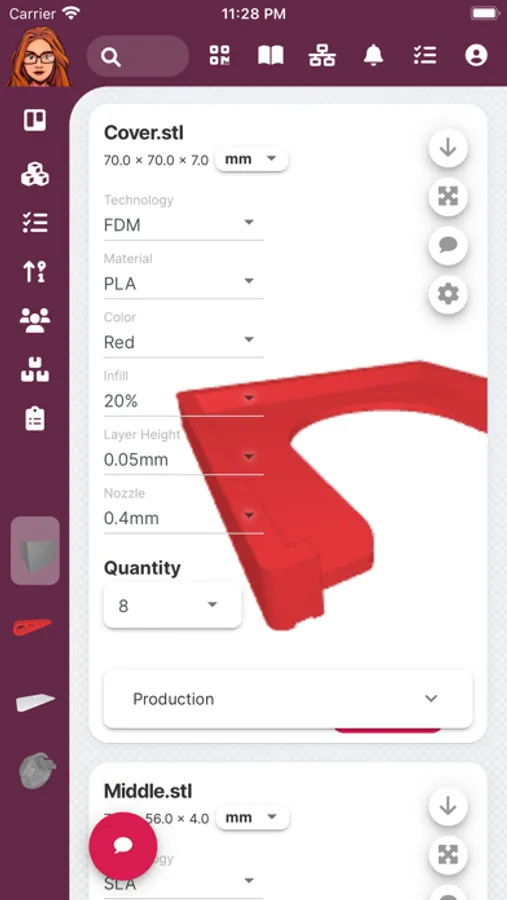This screenshot has height=900, width=507.
Task: Click the search field
Action: tap(138, 56)
